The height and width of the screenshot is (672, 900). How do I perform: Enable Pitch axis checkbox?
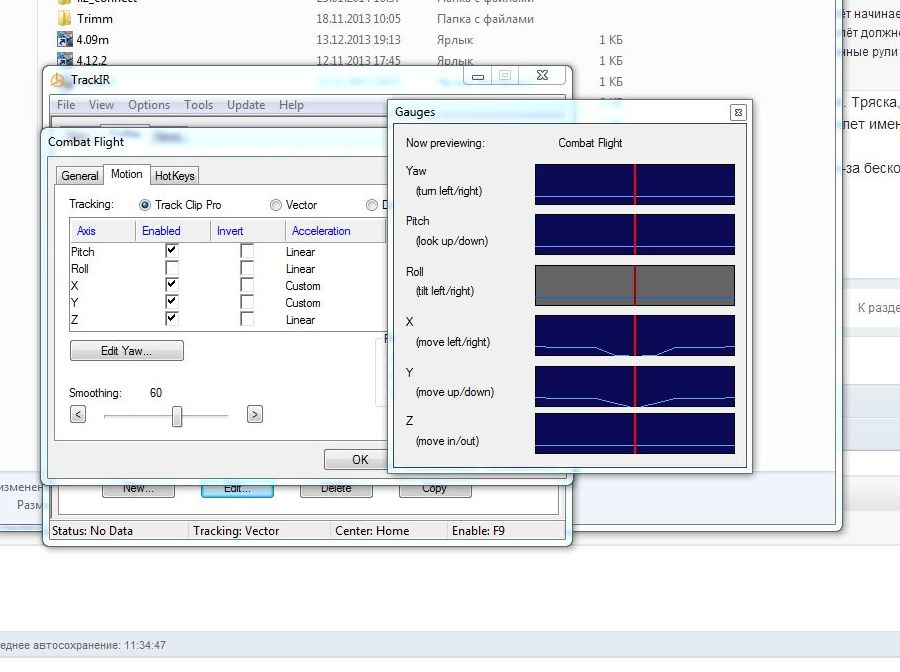pyautogui.click(x=172, y=251)
